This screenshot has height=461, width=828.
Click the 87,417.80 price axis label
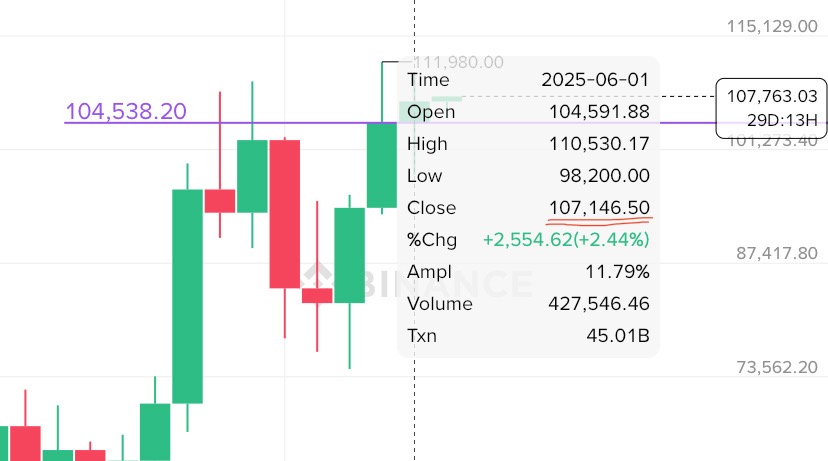777,253
